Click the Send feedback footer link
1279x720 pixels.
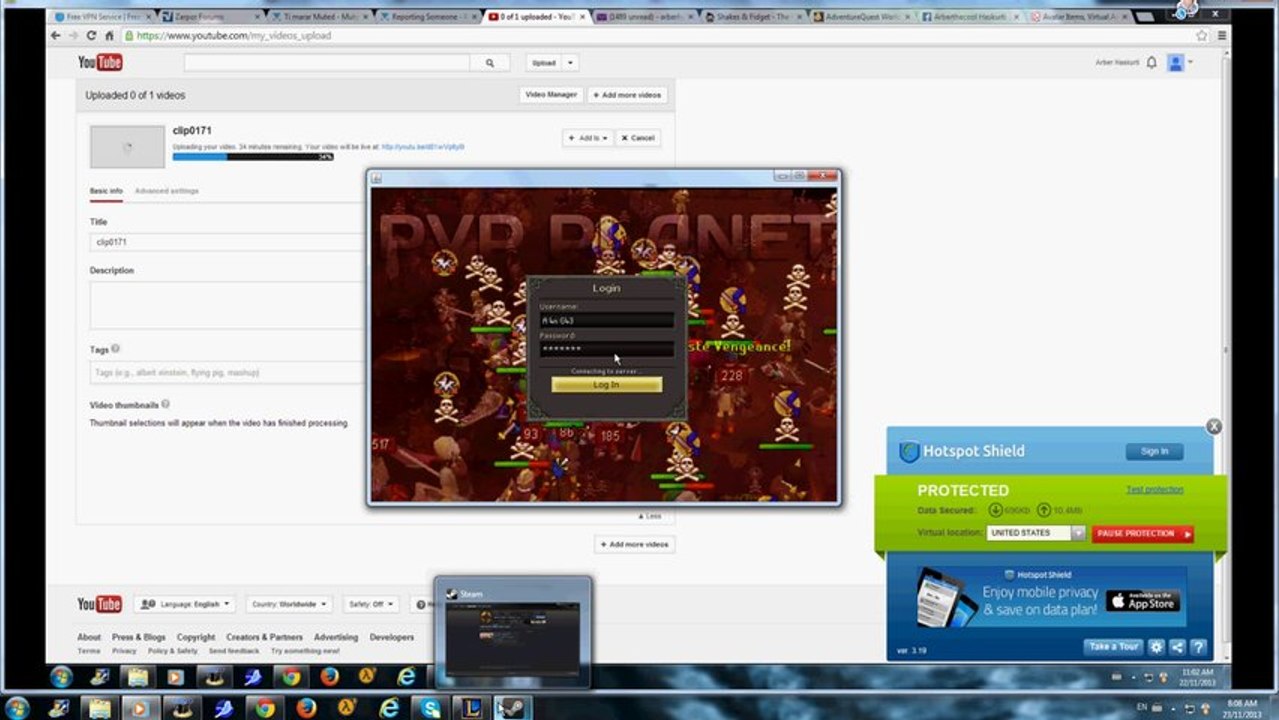234,651
